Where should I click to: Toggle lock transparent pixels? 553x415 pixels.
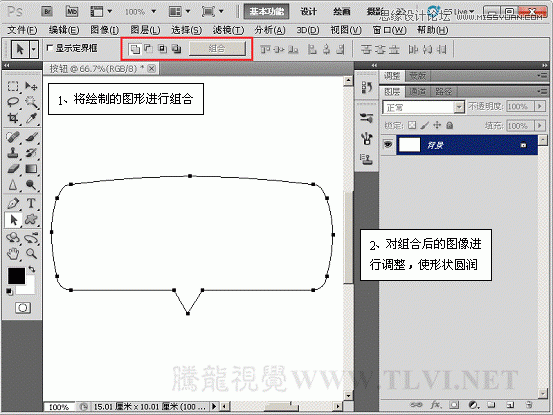coord(412,125)
